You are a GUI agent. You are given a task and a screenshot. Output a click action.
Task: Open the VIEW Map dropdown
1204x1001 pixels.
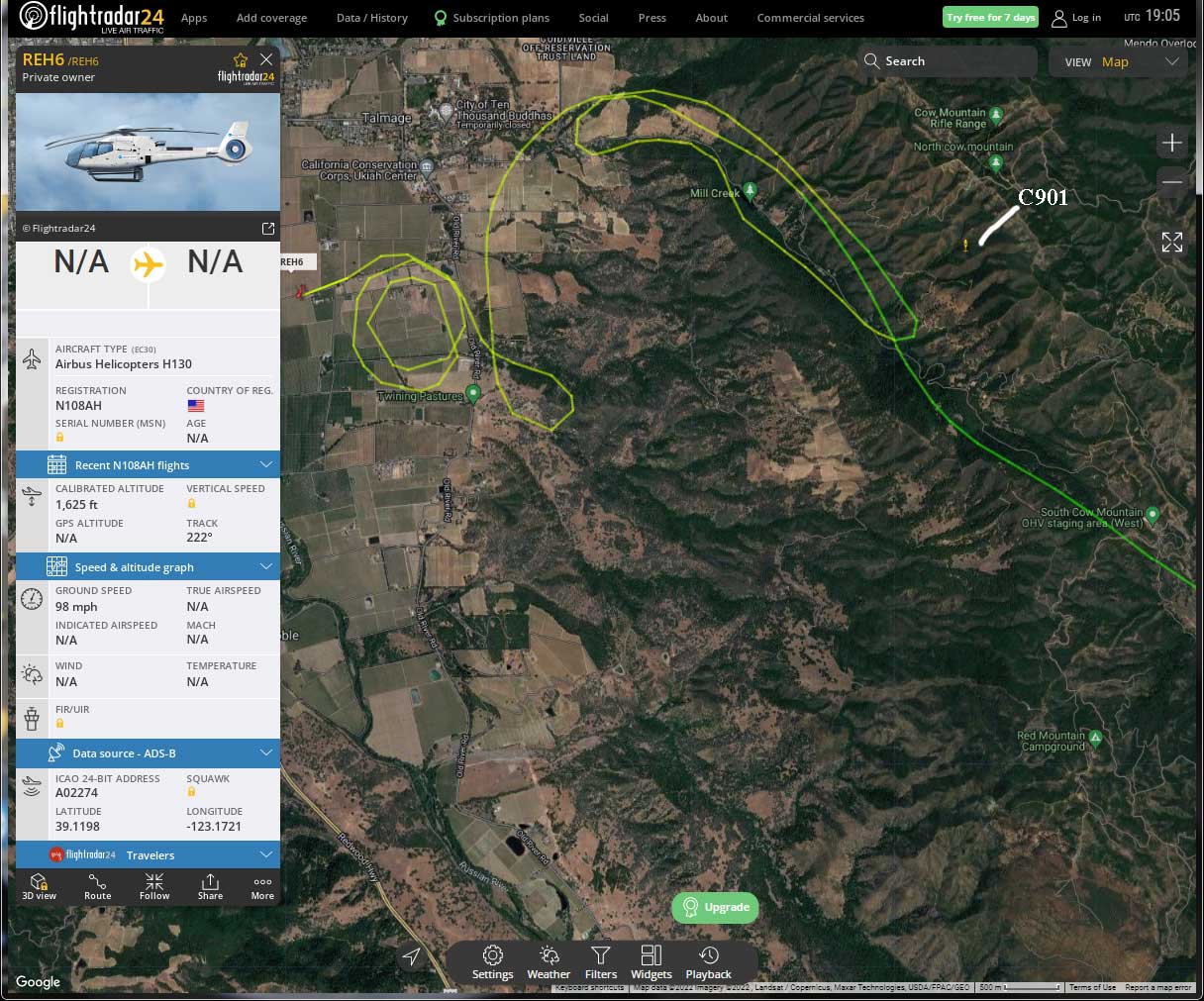pyautogui.click(x=1118, y=61)
